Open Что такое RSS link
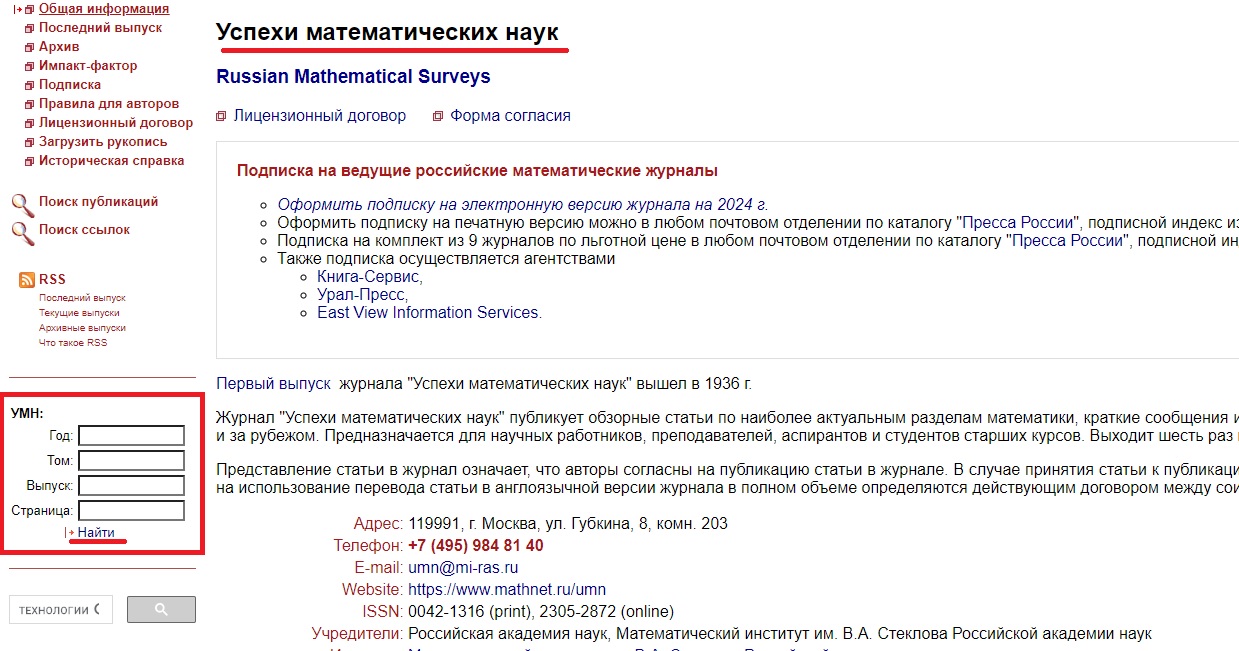The image size is (1239, 651). coord(73,343)
